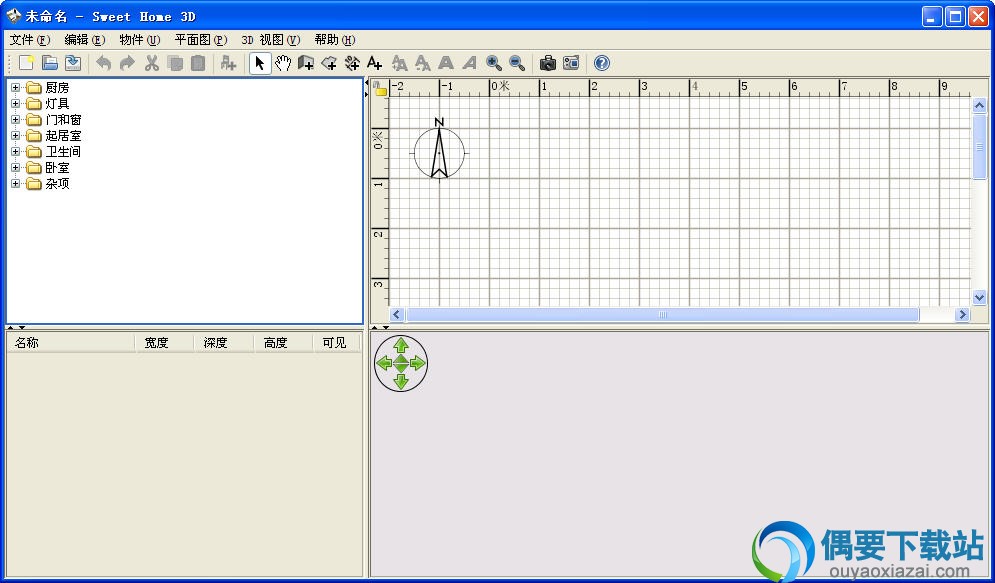995x583 pixels.
Task: Choose the Create walls tool
Action: pyautogui.click(x=306, y=63)
